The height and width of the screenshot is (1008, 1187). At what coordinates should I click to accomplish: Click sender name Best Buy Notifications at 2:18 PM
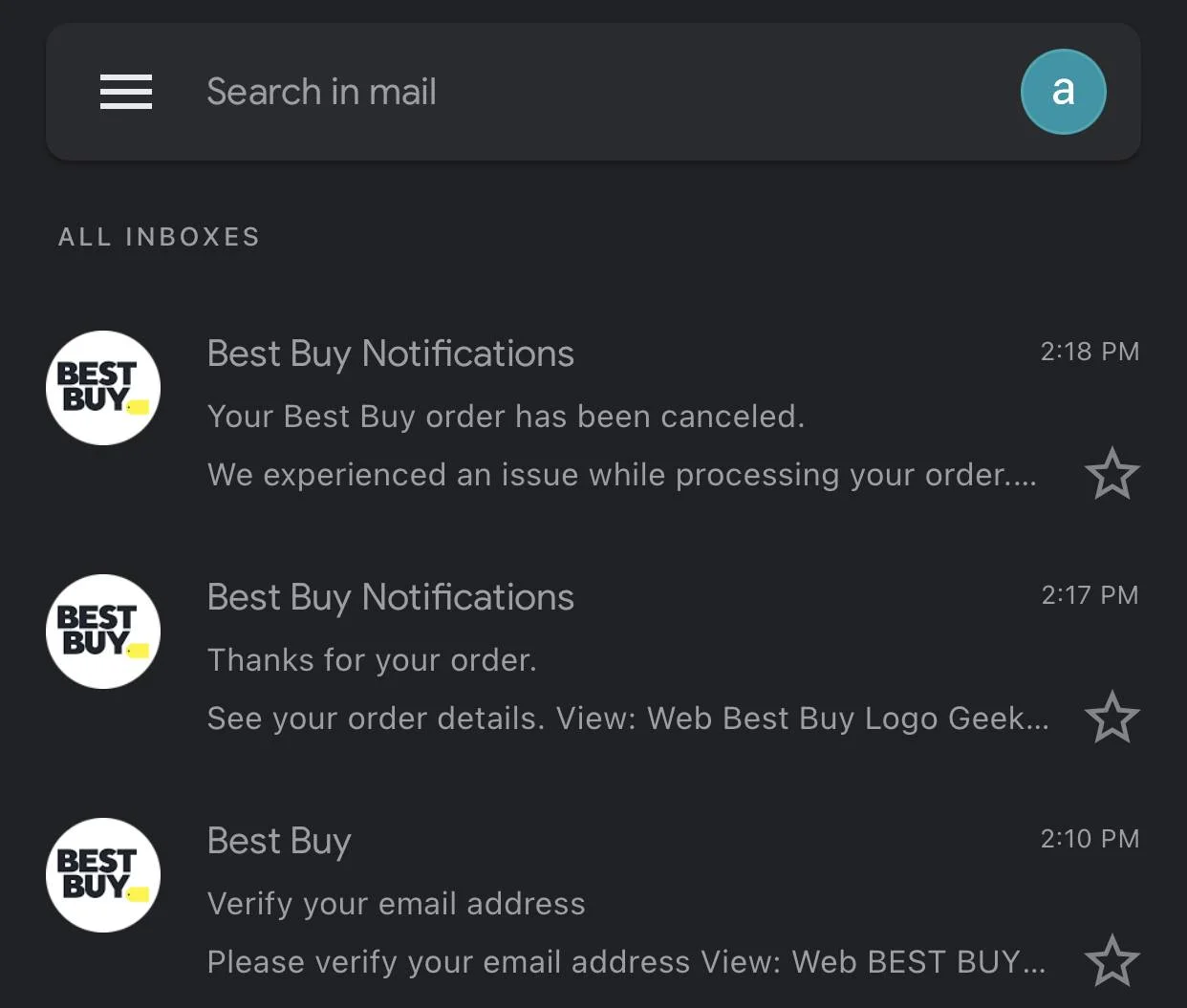coord(391,354)
